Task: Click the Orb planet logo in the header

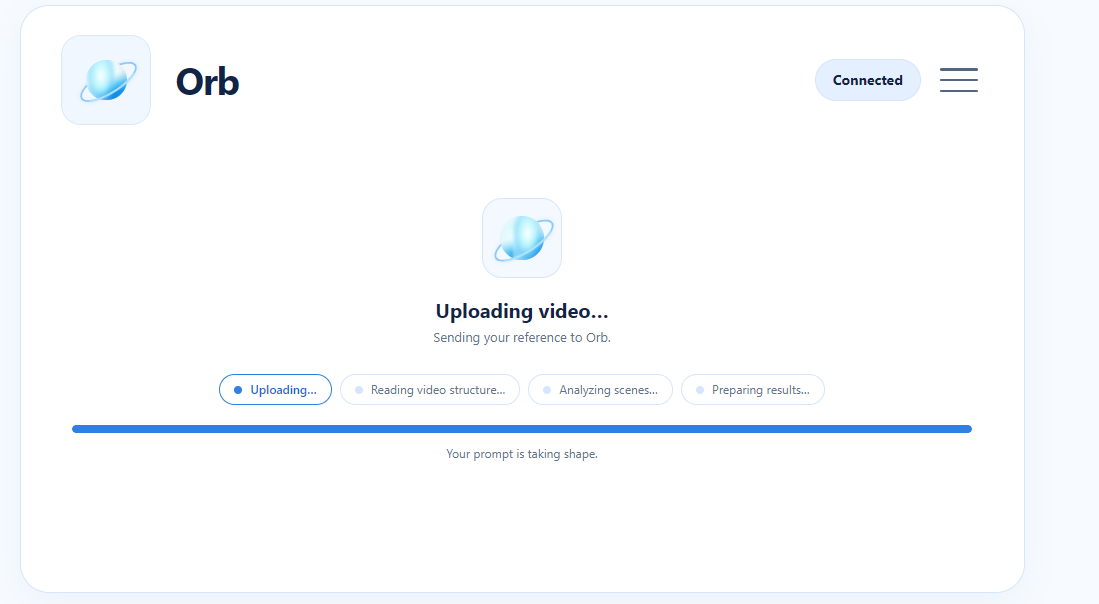Action: click(x=106, y=80)
